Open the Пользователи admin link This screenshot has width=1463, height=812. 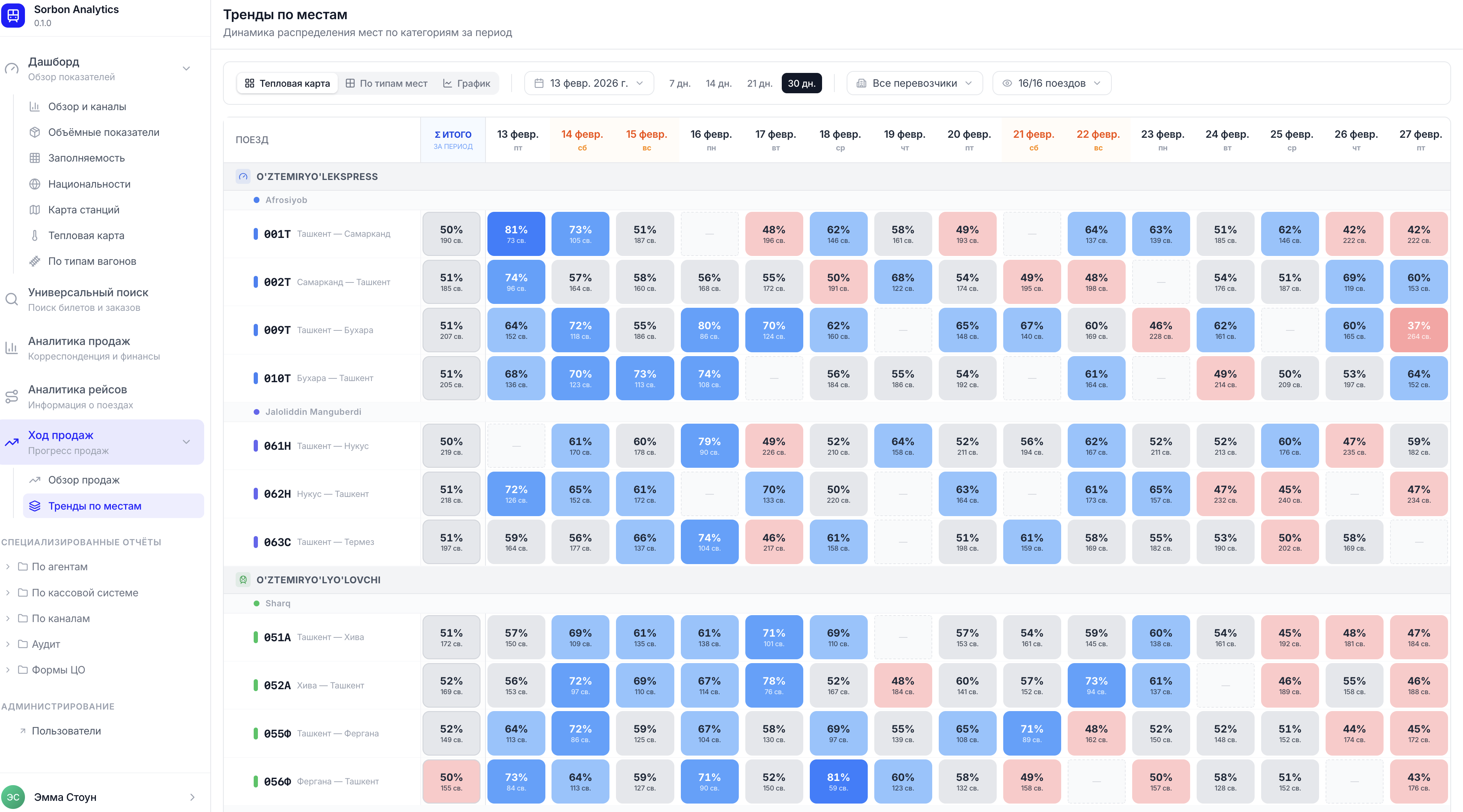(66, 731)
